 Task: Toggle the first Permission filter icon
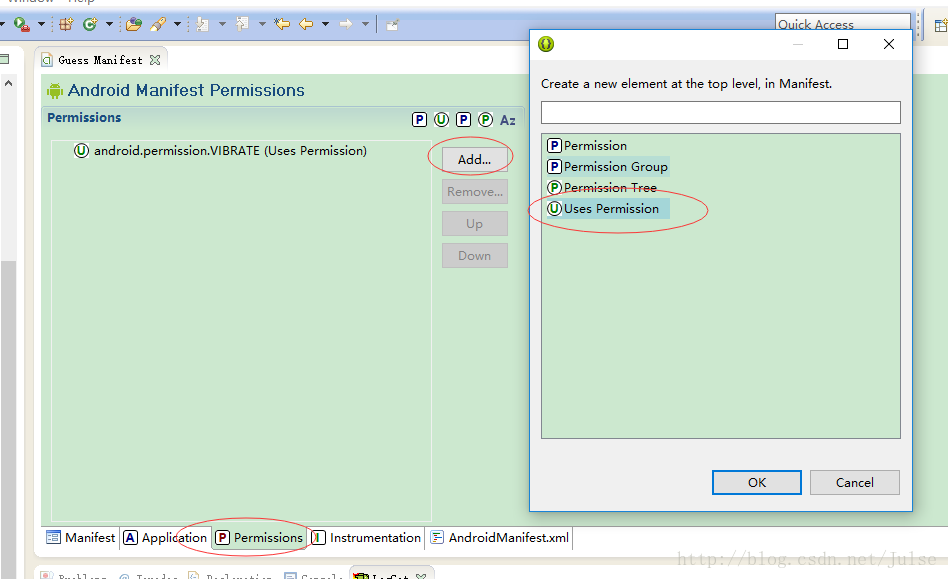click(419, 120)
